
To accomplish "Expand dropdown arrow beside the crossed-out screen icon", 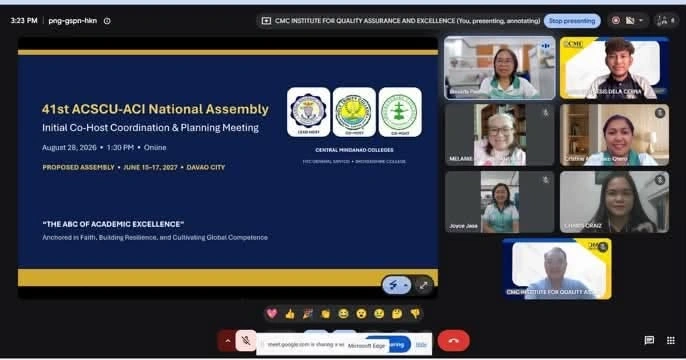I will point(641,21).
